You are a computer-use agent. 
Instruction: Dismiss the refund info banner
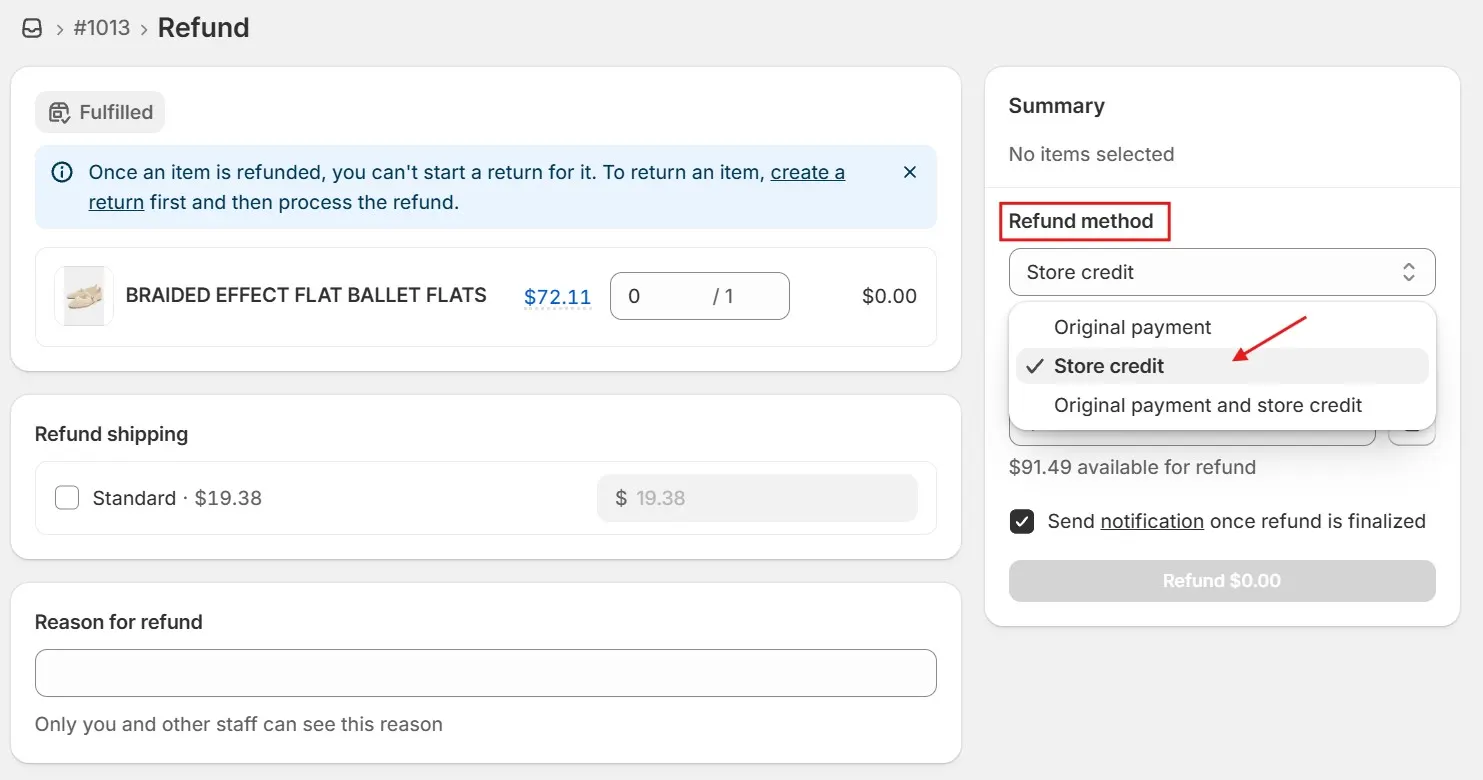point(910,172)
